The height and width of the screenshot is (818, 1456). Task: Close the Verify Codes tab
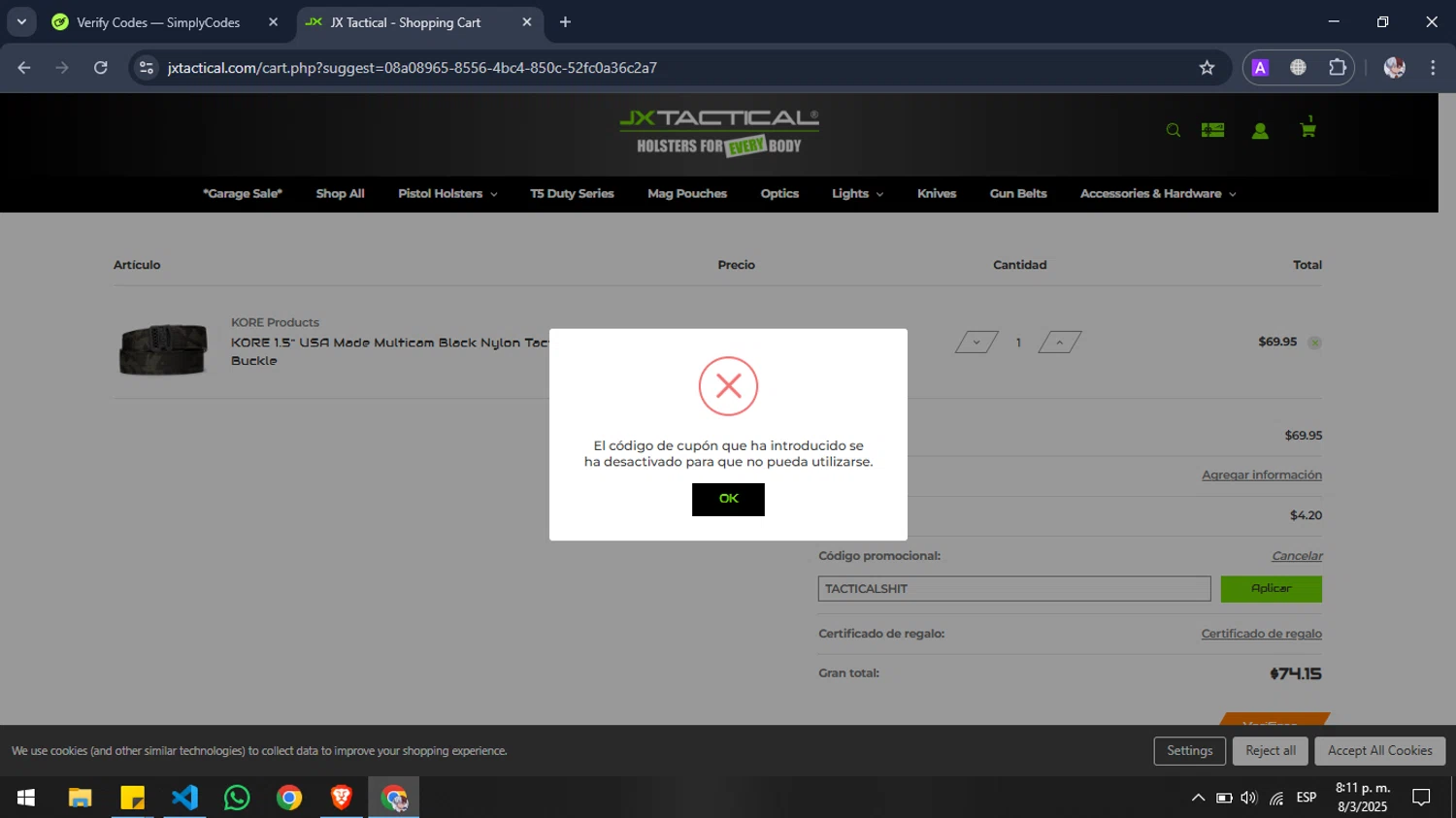click(273, 22)
